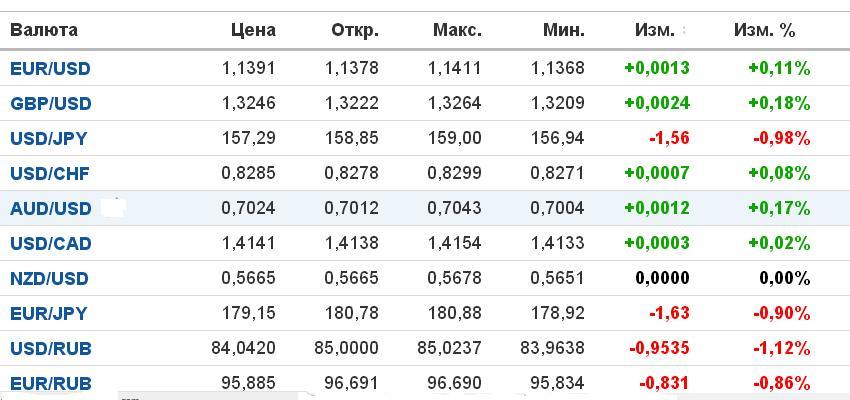Open the USD/CAD currency pair link
The width and height of the screenshot is (850, 400).
(x=51, y=243)
